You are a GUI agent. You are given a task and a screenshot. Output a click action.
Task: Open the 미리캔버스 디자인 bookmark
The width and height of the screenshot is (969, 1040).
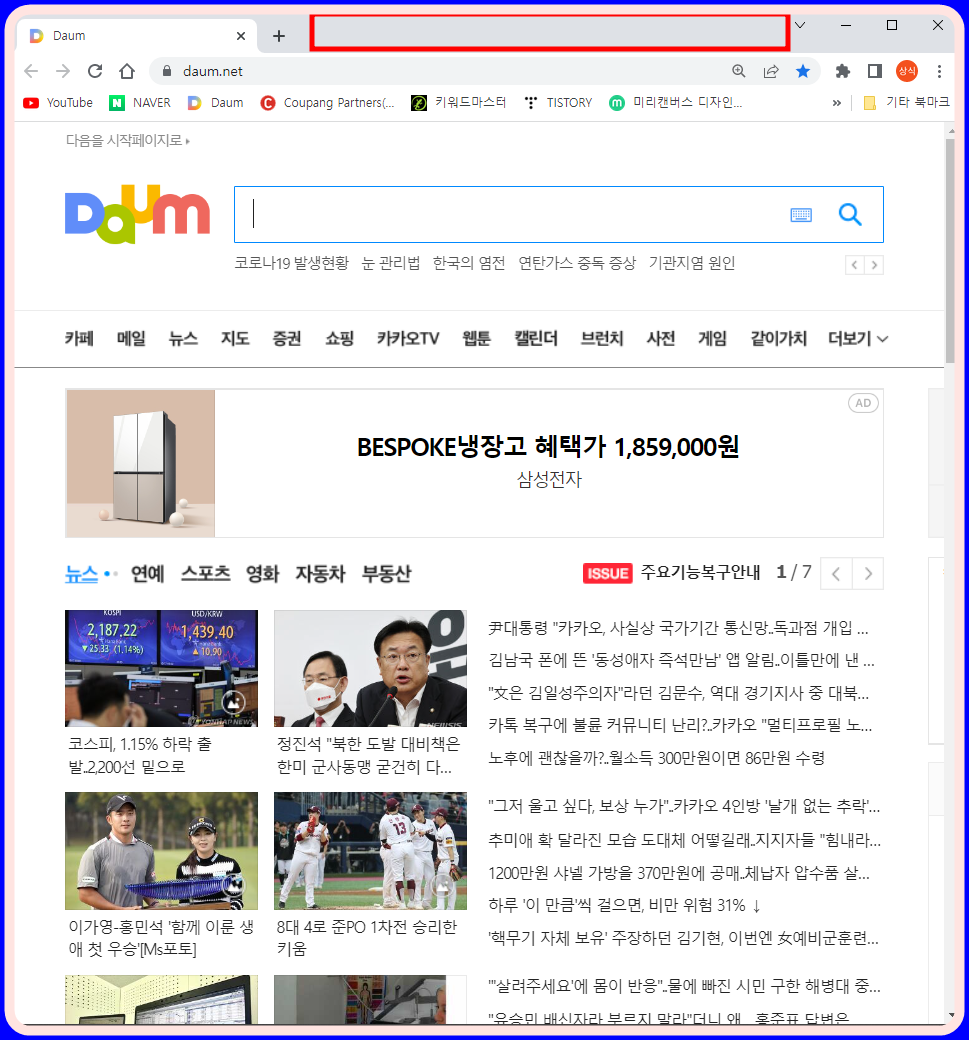point(675,103)
